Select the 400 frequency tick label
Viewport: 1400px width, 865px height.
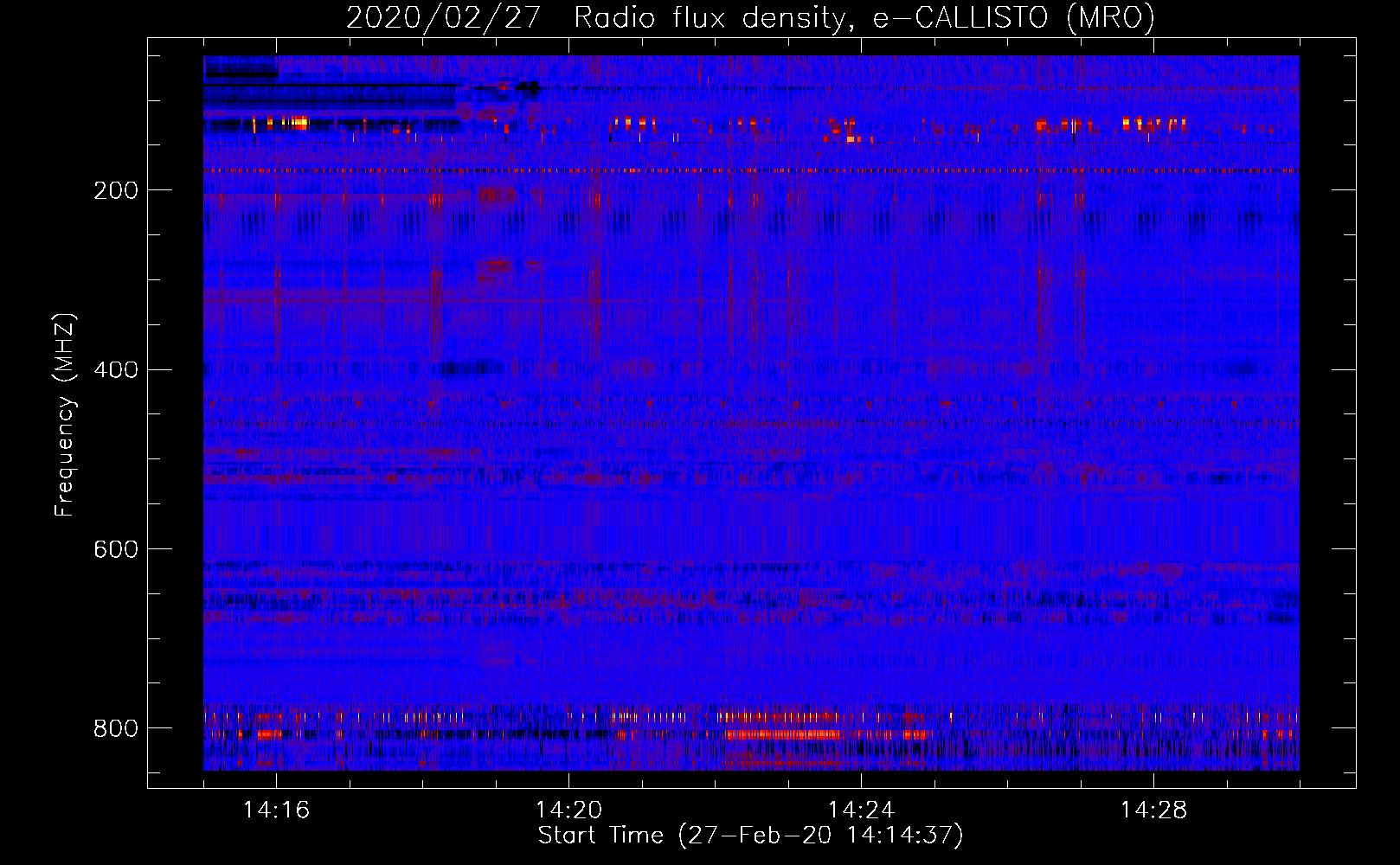point(116,370)
